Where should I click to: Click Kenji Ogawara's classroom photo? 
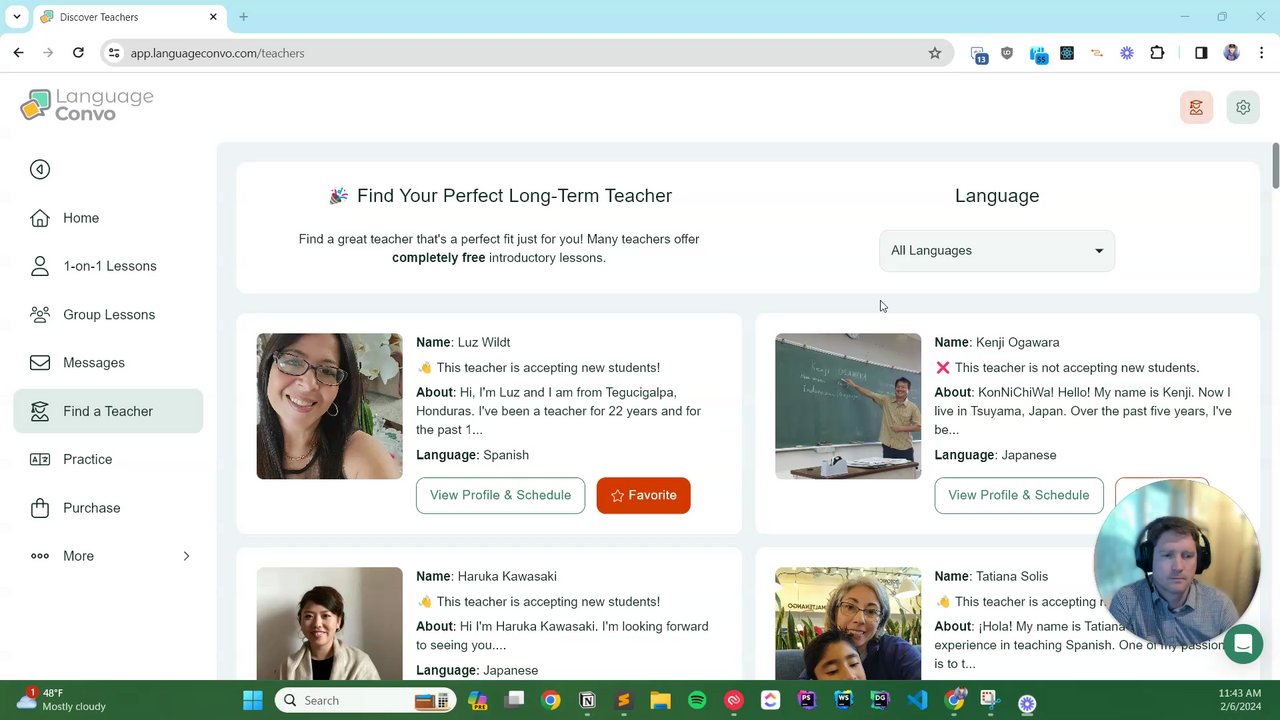coord(848,406)
